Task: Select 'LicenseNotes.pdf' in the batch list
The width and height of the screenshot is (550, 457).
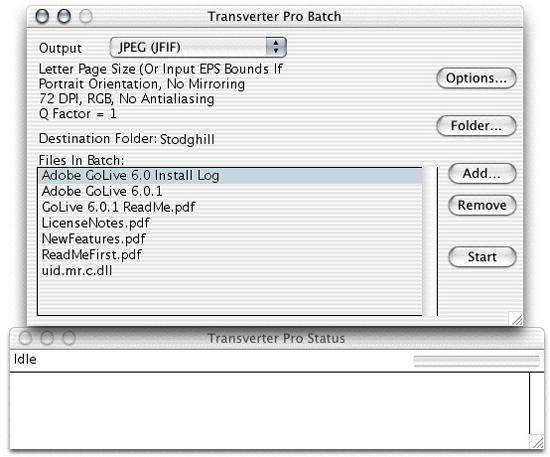Action: pyautogui.click(x=230, y=223)
